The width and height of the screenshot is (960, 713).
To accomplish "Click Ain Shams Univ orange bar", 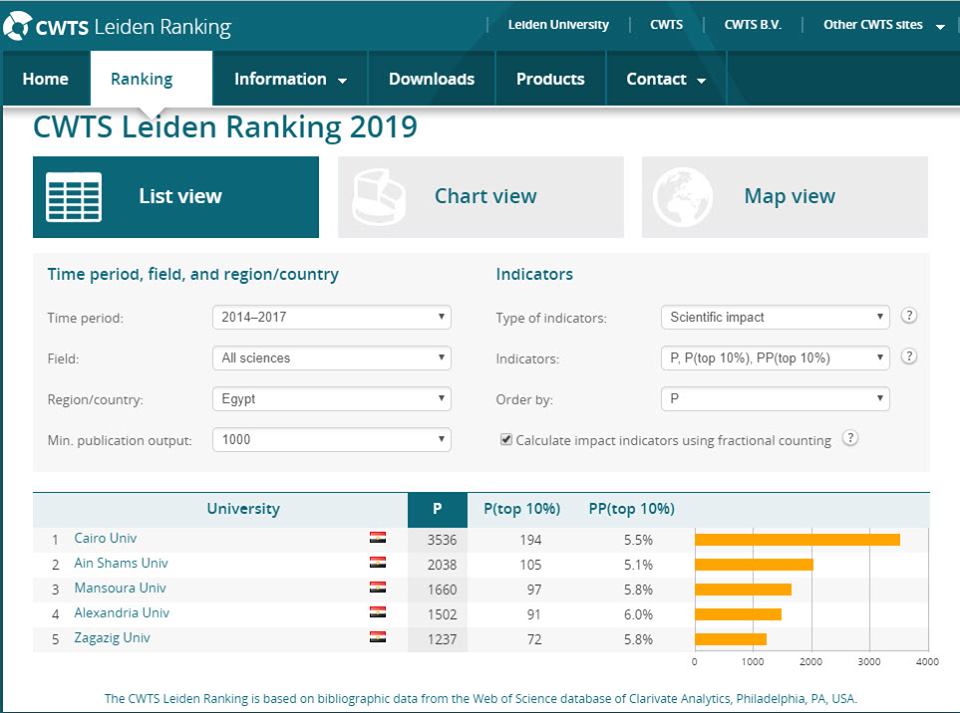I will point(754,564).
